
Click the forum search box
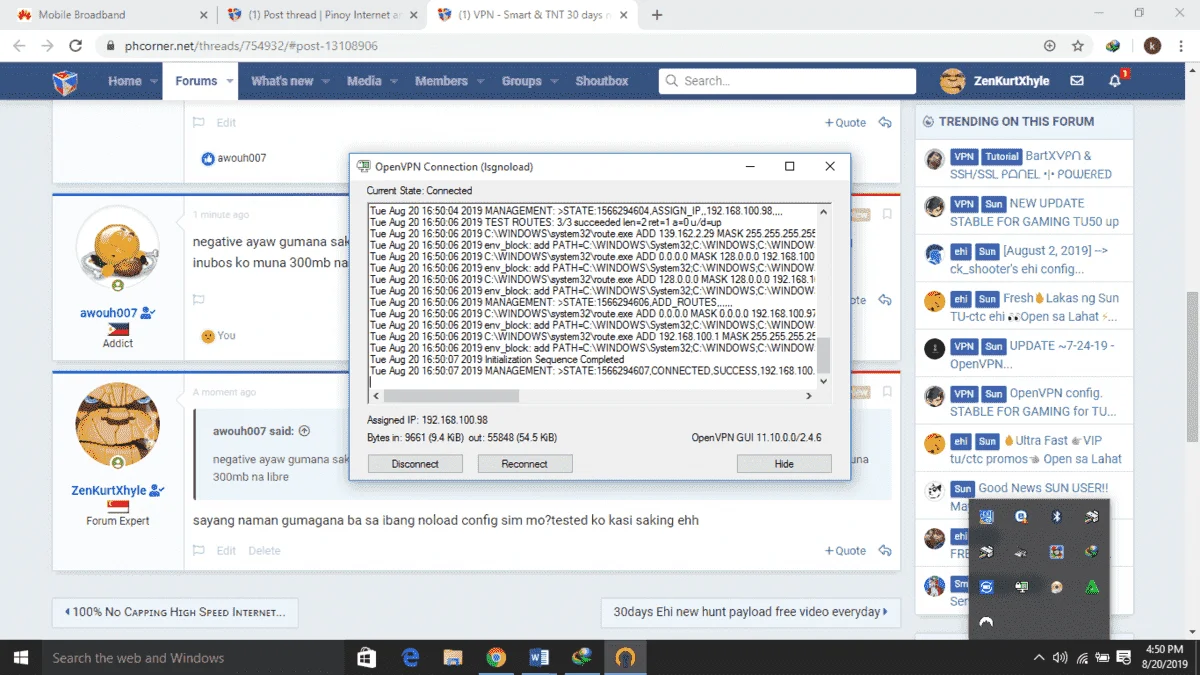(x=787, y=81)
